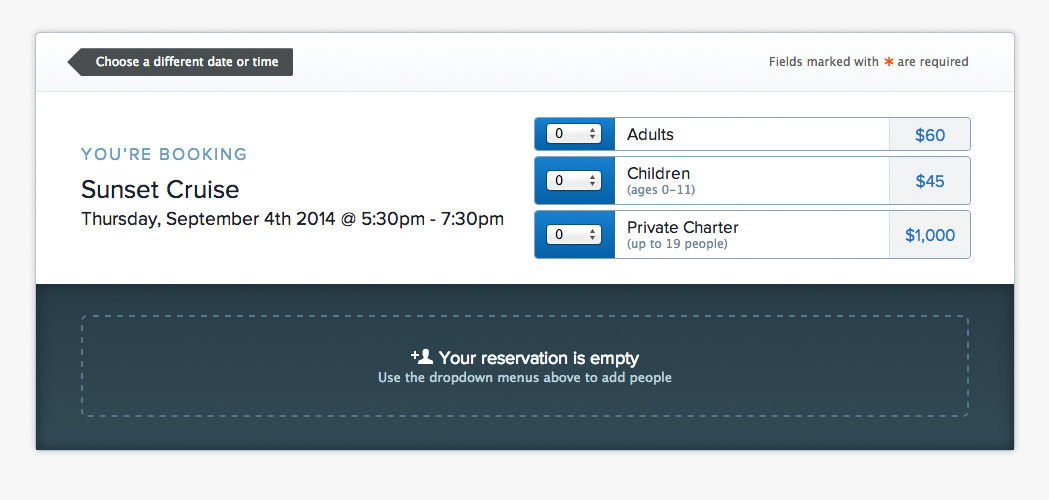
Task: Click "Your reservation is empty" message
Action: pyautogui.click(x=539, y=358)
